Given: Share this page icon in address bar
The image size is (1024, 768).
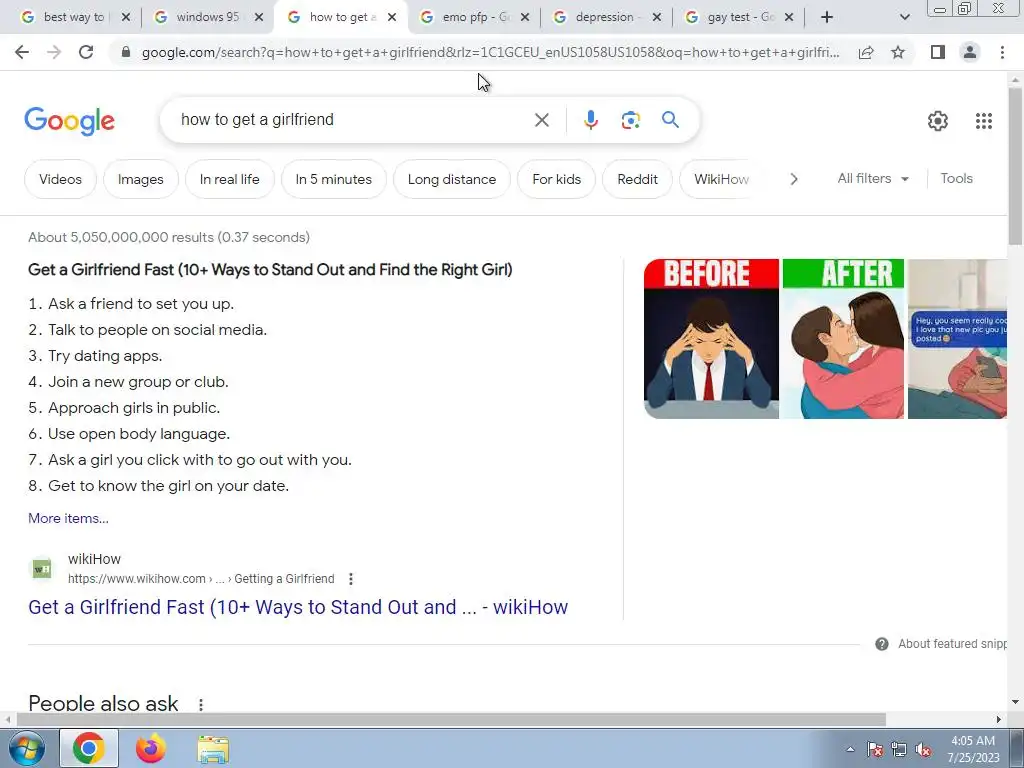Looking at the screenshot, I should [866, 52].
